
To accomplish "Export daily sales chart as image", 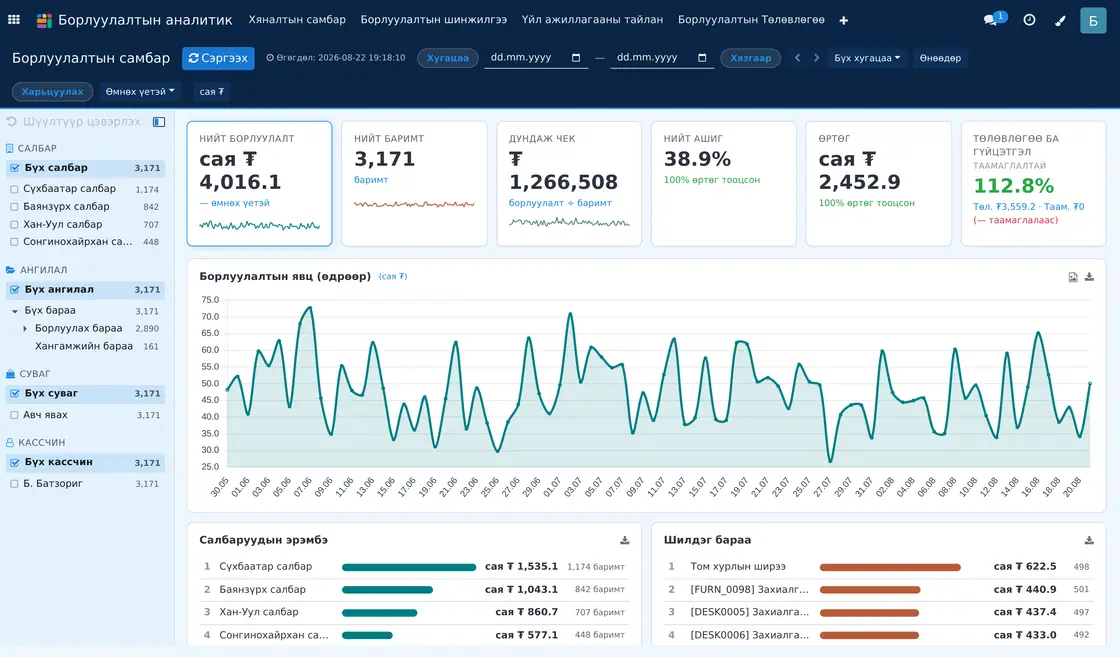I will [1073, 277].
